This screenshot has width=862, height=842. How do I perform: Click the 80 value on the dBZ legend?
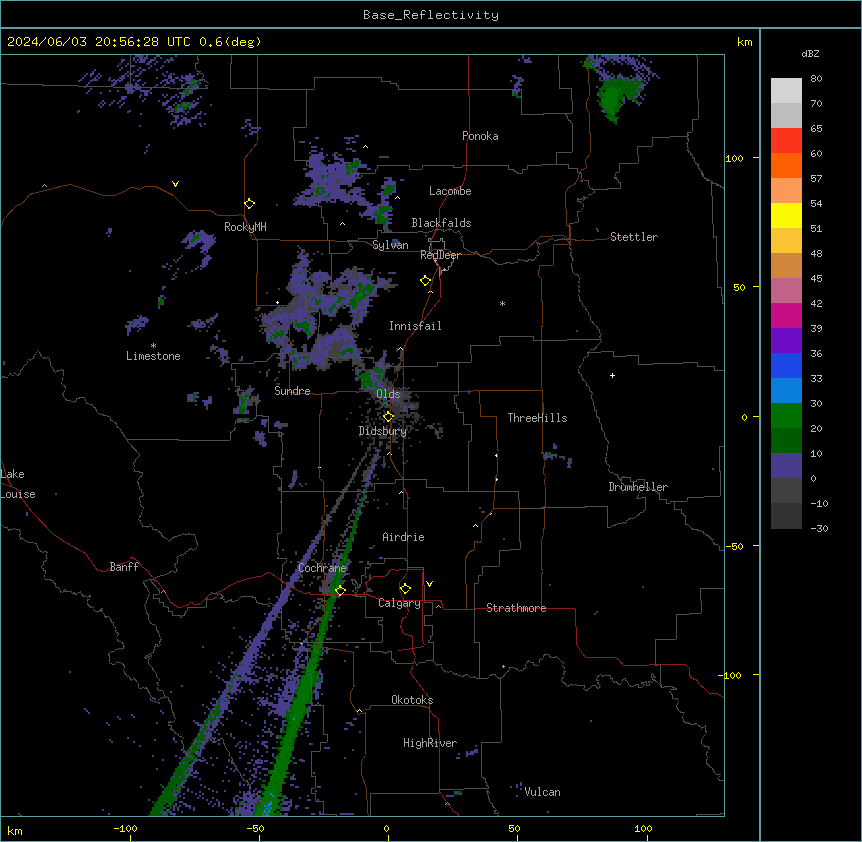pos(816,79)
